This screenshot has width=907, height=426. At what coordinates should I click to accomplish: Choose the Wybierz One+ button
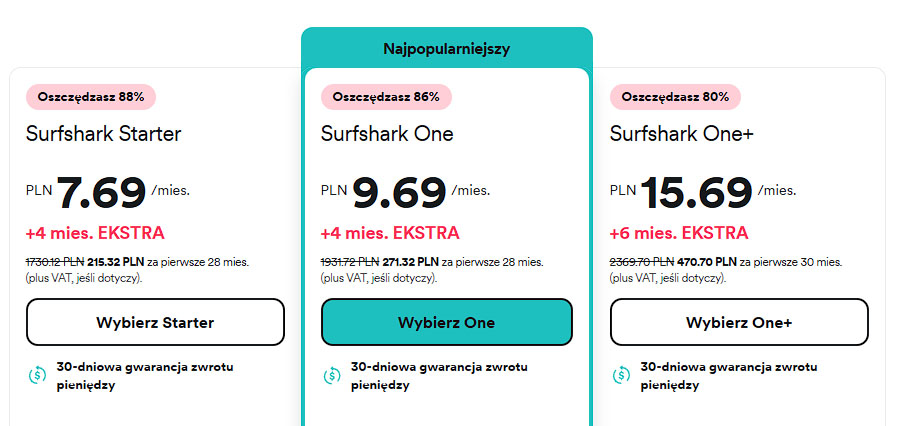point(739,322)
